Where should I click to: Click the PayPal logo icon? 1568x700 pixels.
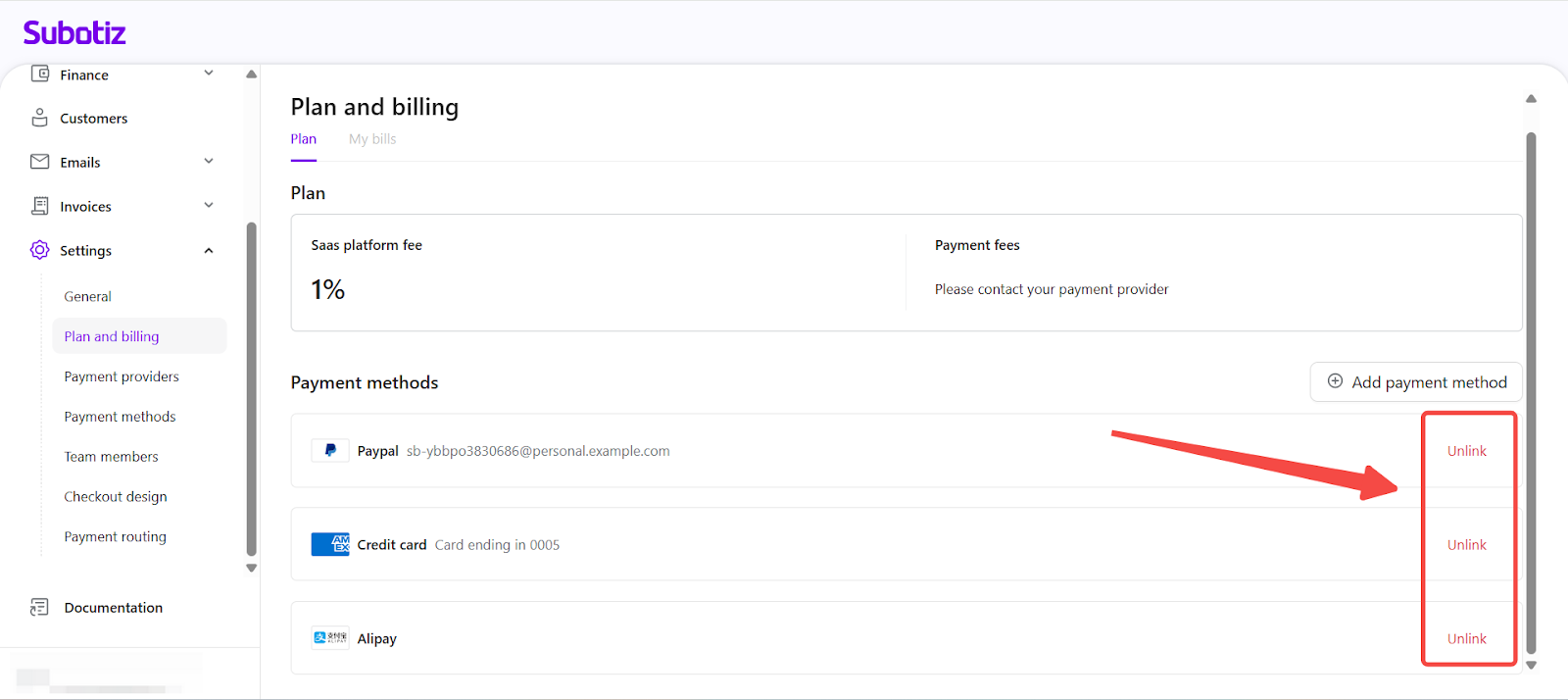(330, 451)
